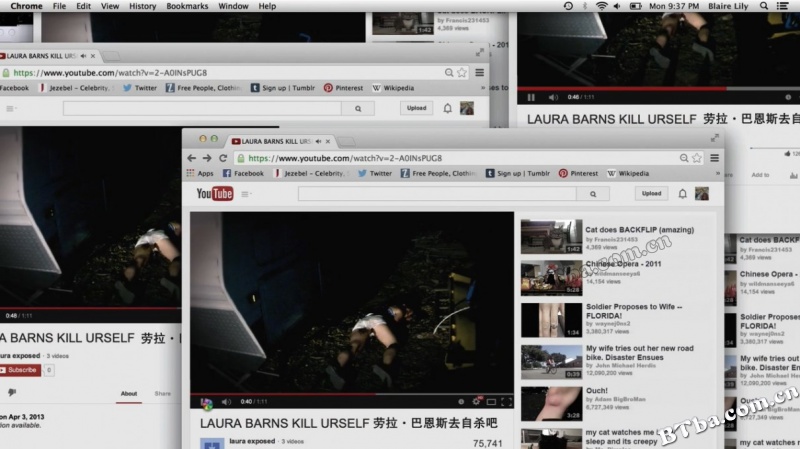Open Chrome menu in macOS menu bar
Screen dimensions: 800x449
26,6
